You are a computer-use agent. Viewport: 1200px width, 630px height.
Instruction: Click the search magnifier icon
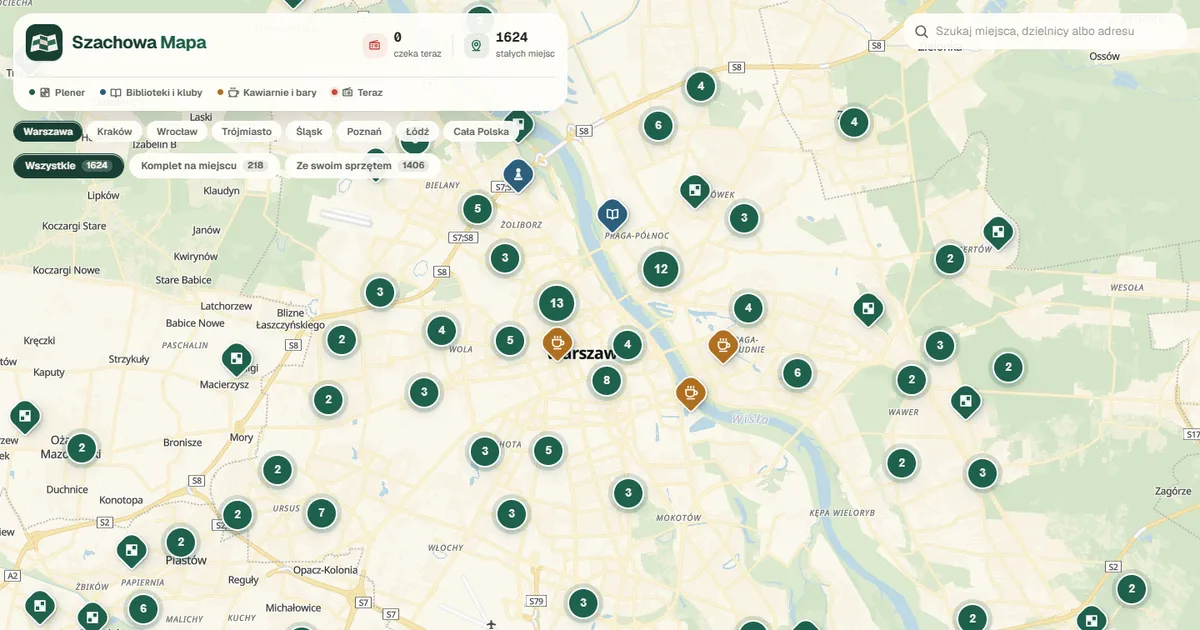920,31
